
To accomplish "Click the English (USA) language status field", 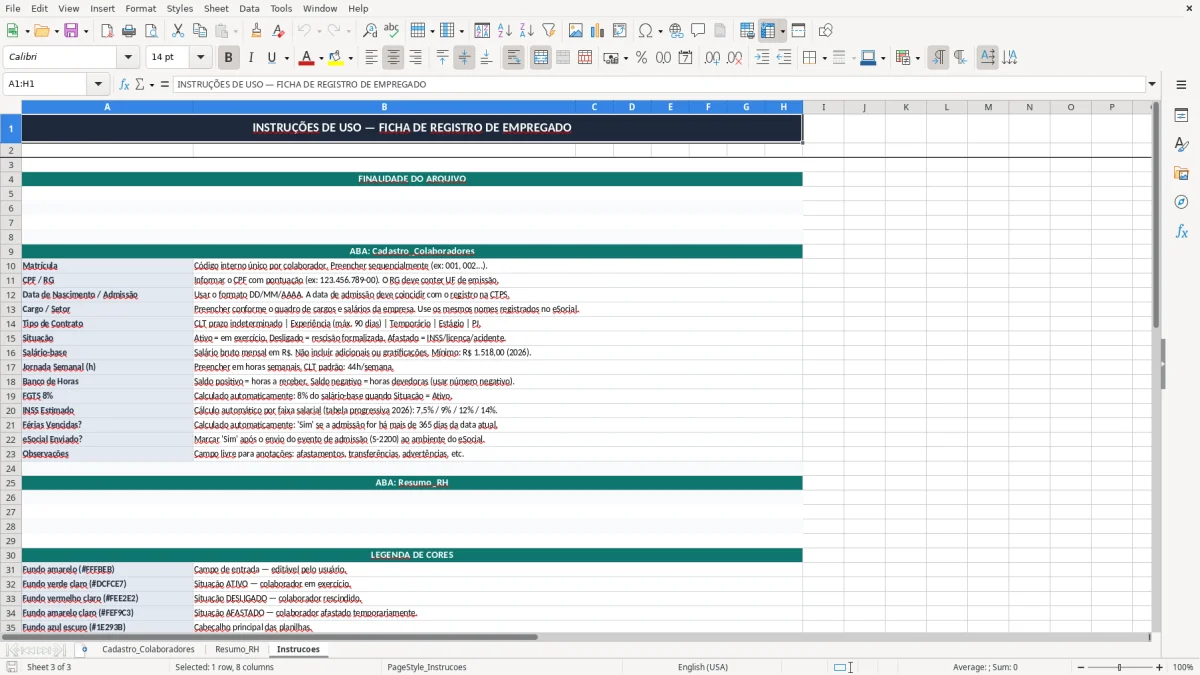I will [703, 667].
